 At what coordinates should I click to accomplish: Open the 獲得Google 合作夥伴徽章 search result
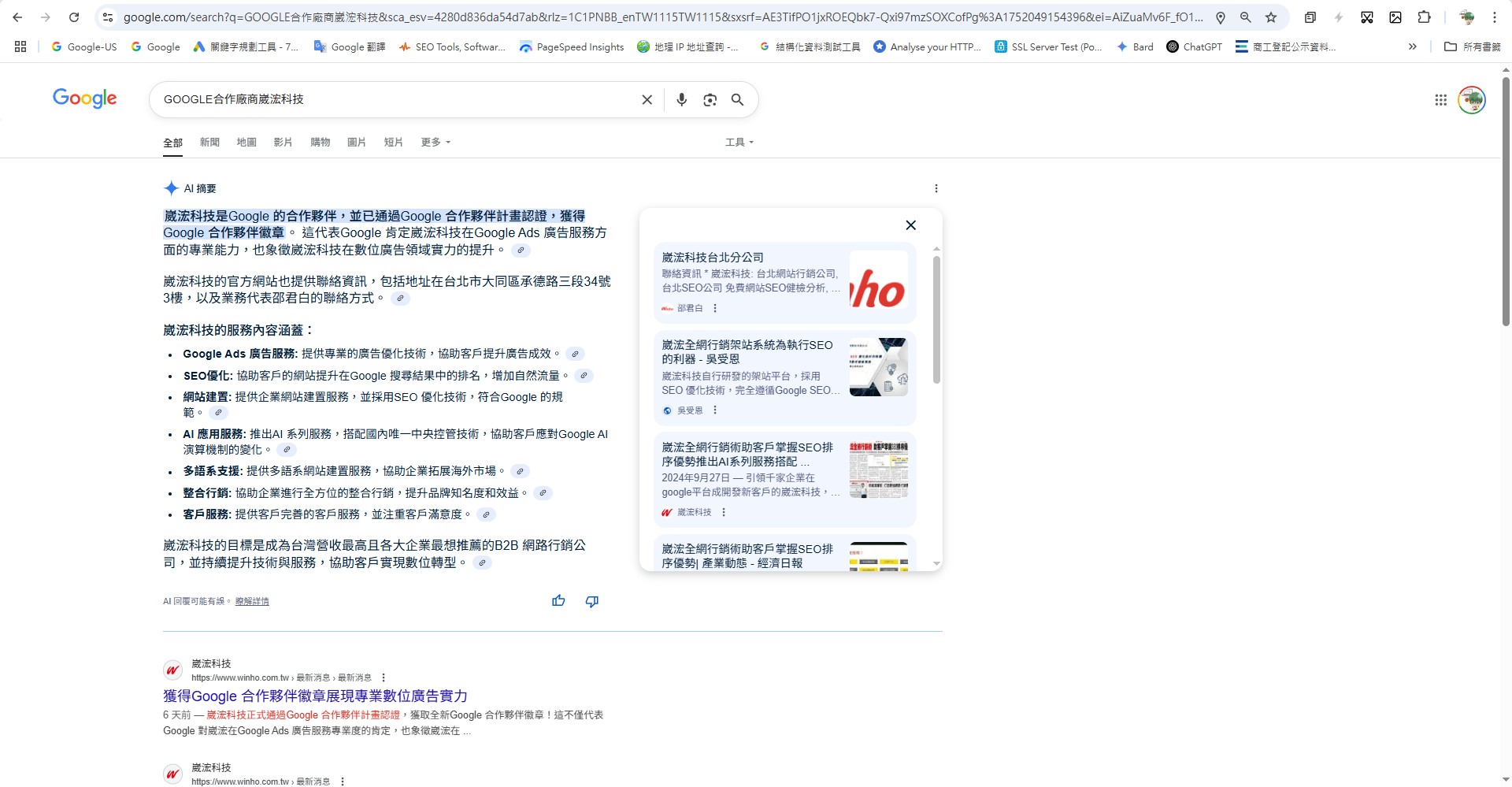coord(314,696)
